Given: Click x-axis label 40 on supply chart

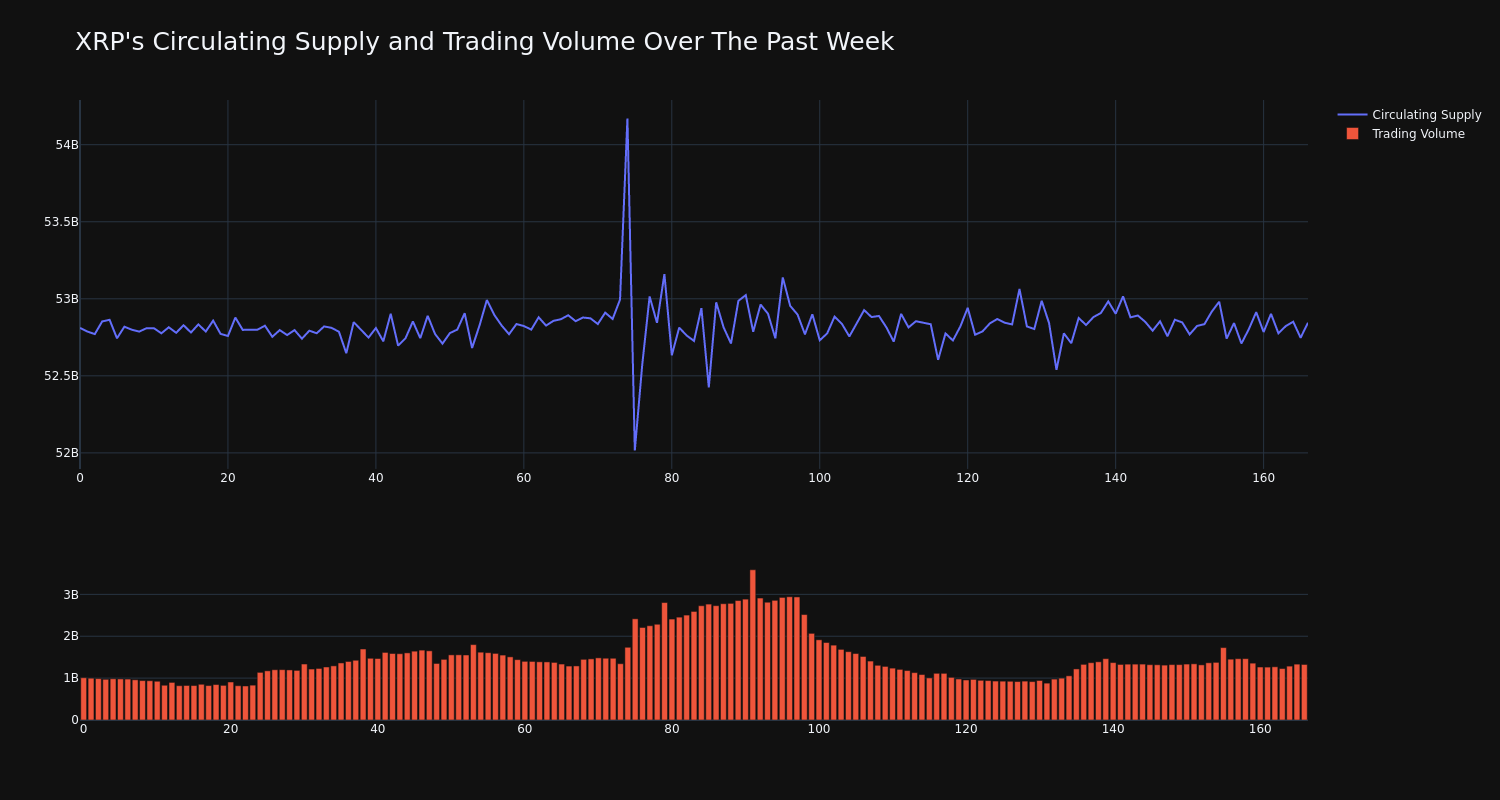Looking at the screenshot, I should tap(375, 478).
